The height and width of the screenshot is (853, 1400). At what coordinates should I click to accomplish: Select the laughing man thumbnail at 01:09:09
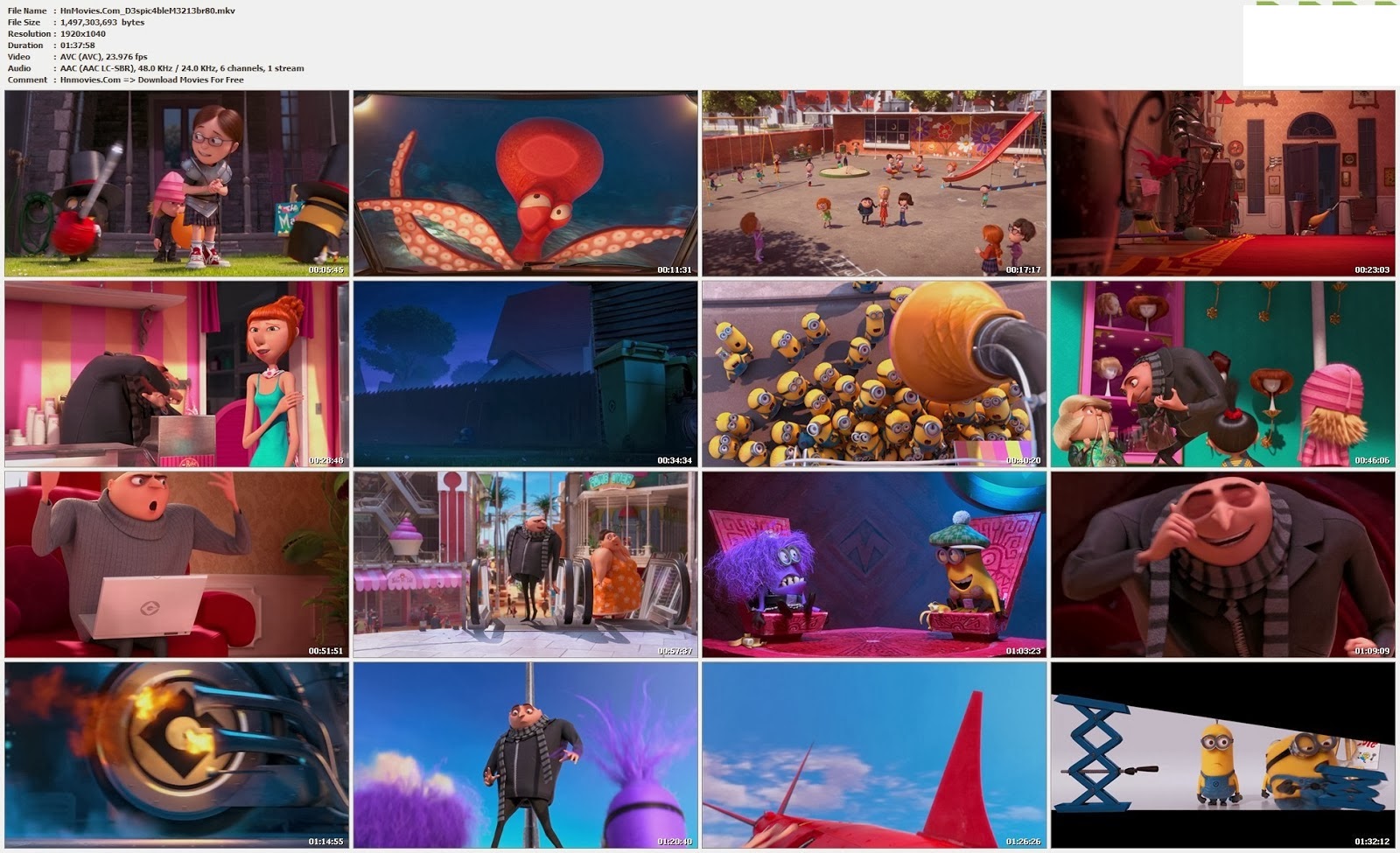click(1223, 565)
